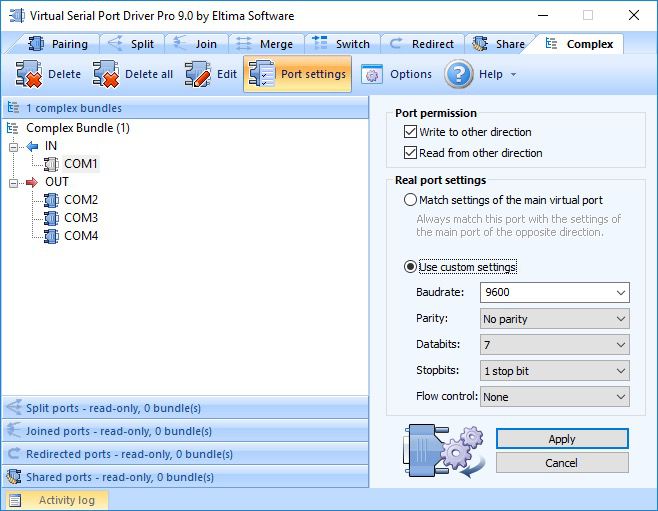
Task: Open the Help dropdown arrow
Action: pos(513,75)
